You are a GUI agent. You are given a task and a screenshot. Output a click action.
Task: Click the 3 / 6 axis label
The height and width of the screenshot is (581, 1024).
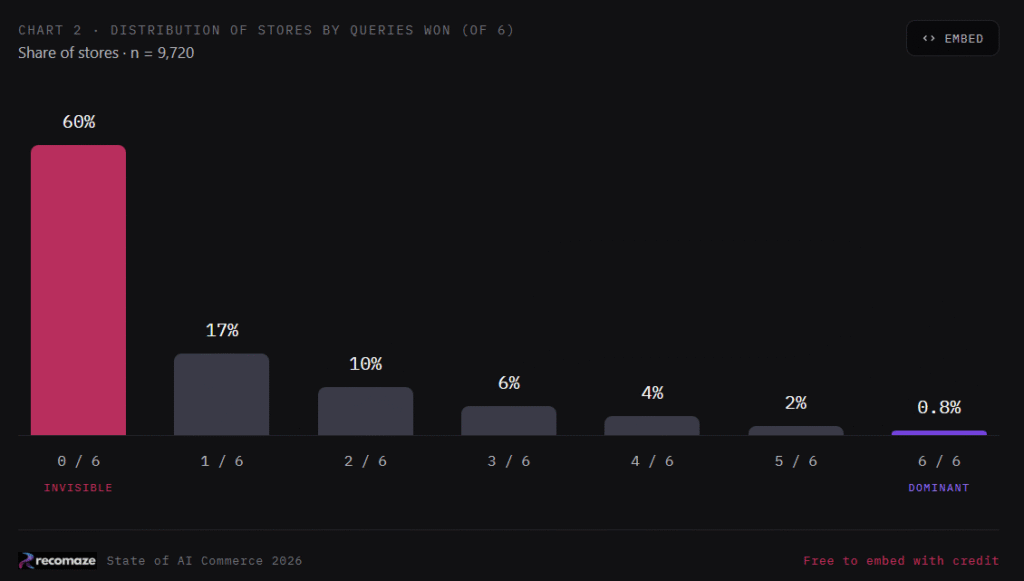point(509,462)
